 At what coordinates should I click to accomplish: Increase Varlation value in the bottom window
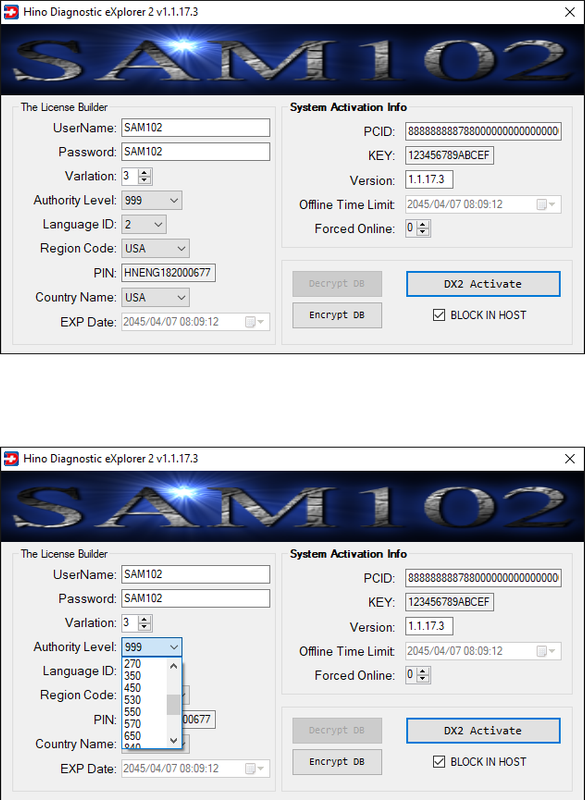145,620
